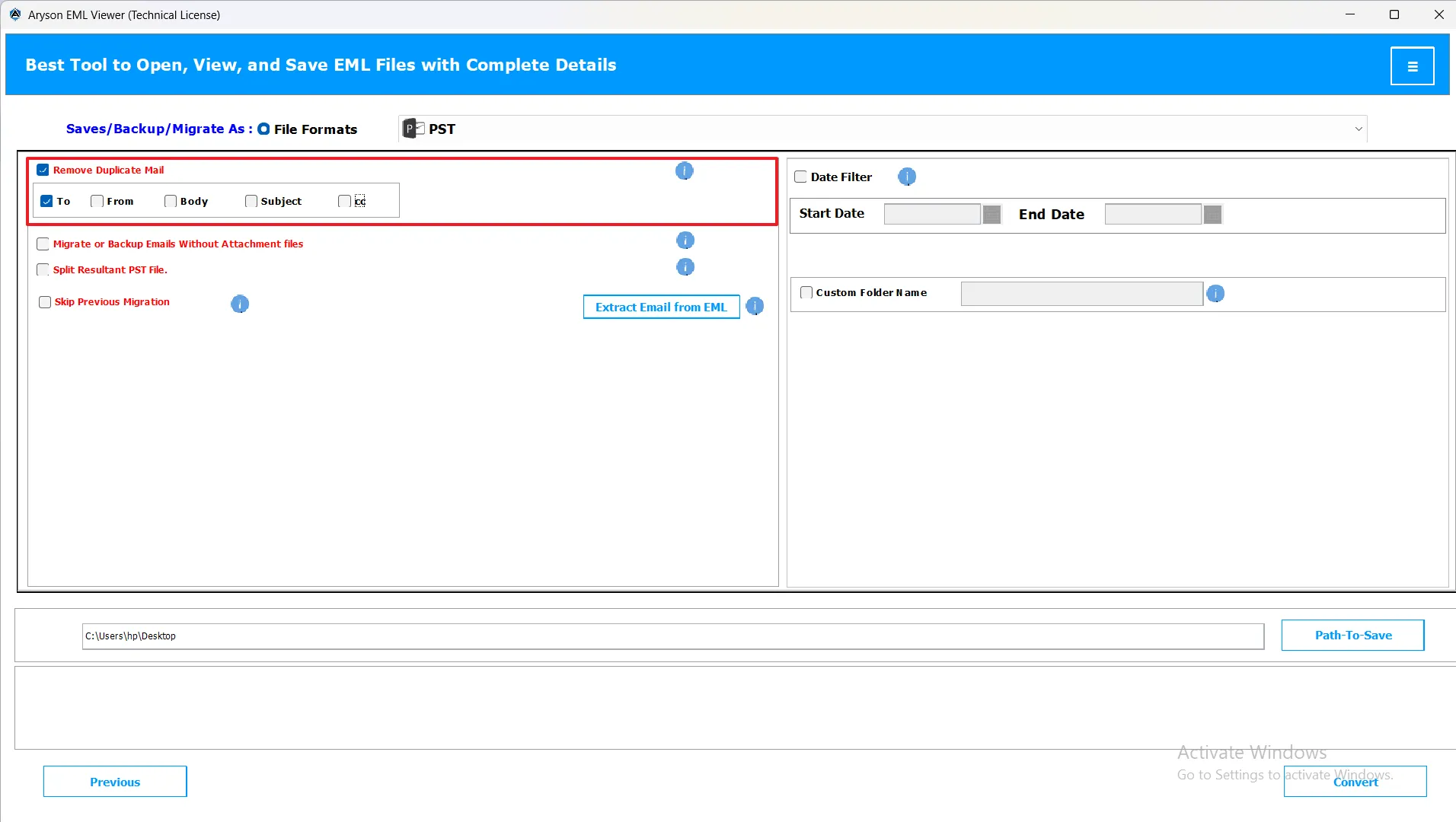Click the destination path text field
This screenshot has width=1456, height=822.
pos(672,636)
